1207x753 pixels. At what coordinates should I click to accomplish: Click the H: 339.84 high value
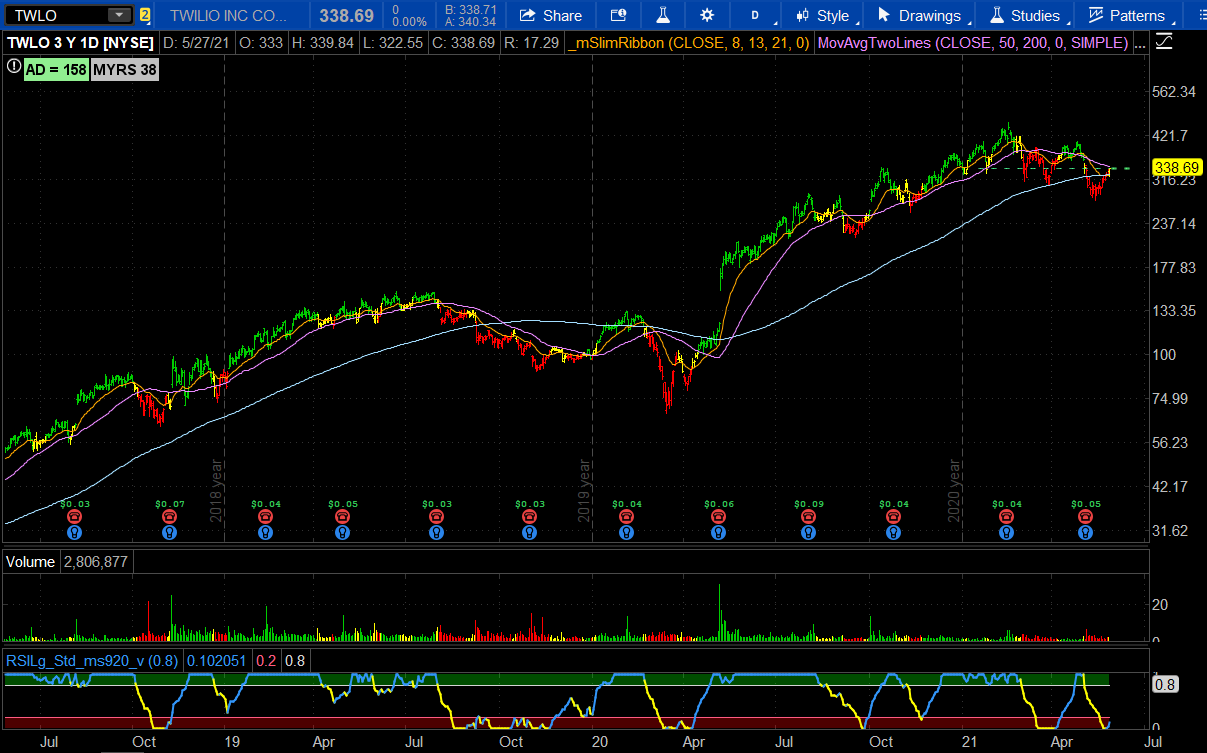pyautogui.click(x=323, y=43)
